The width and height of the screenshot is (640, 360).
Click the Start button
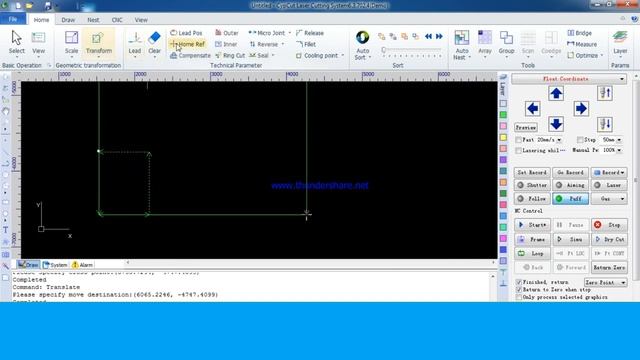click(x=532, y=225)
